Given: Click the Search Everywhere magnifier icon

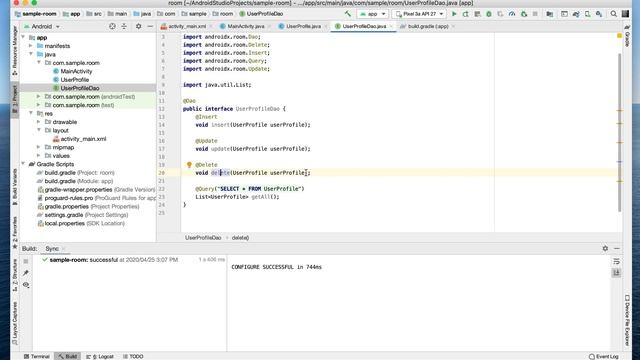Looking at the screenshot, I should click(613, 14).
